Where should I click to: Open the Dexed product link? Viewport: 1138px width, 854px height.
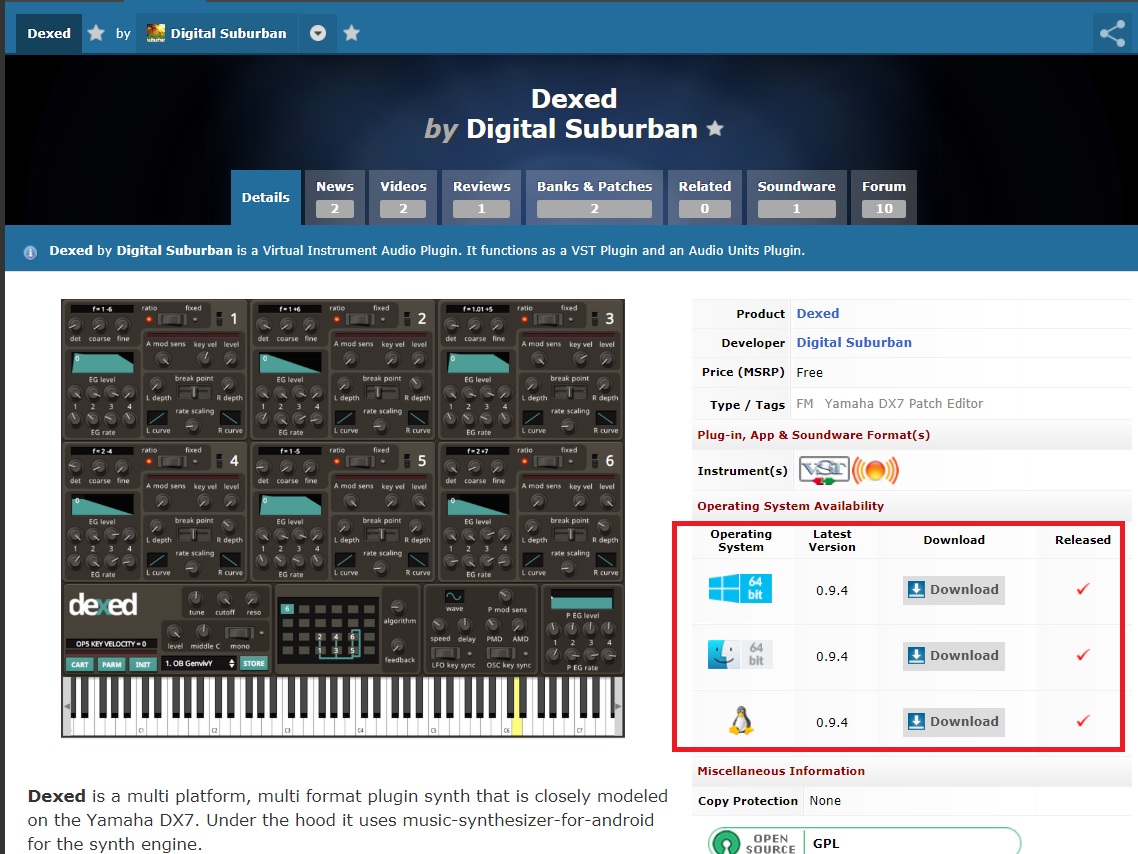click(817, 313)
